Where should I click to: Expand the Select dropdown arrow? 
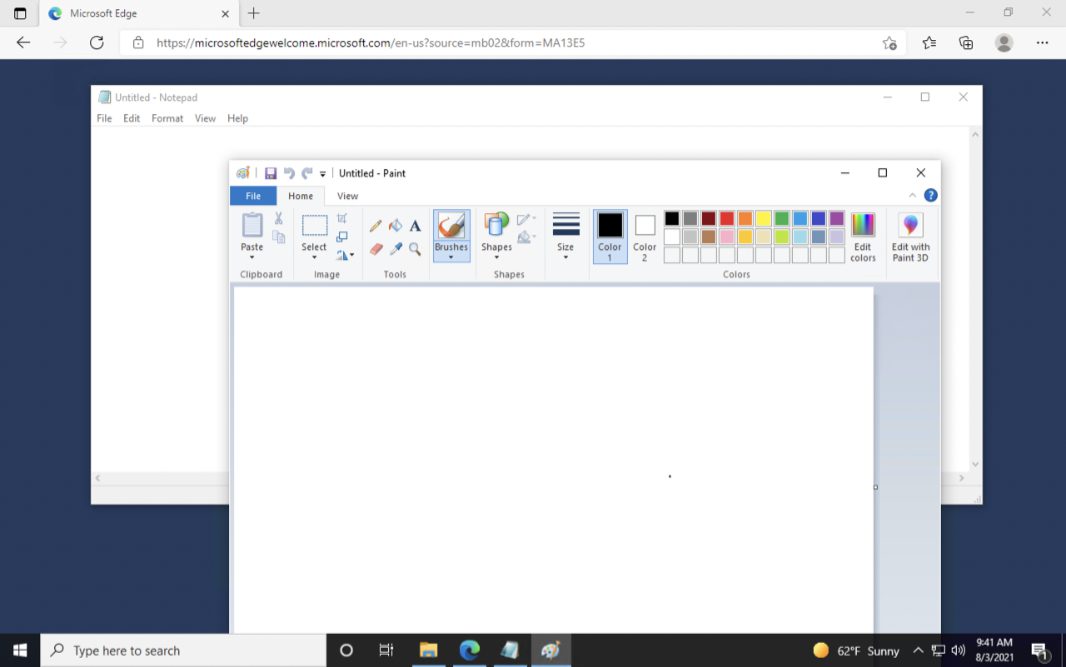[x=314, y=257]
